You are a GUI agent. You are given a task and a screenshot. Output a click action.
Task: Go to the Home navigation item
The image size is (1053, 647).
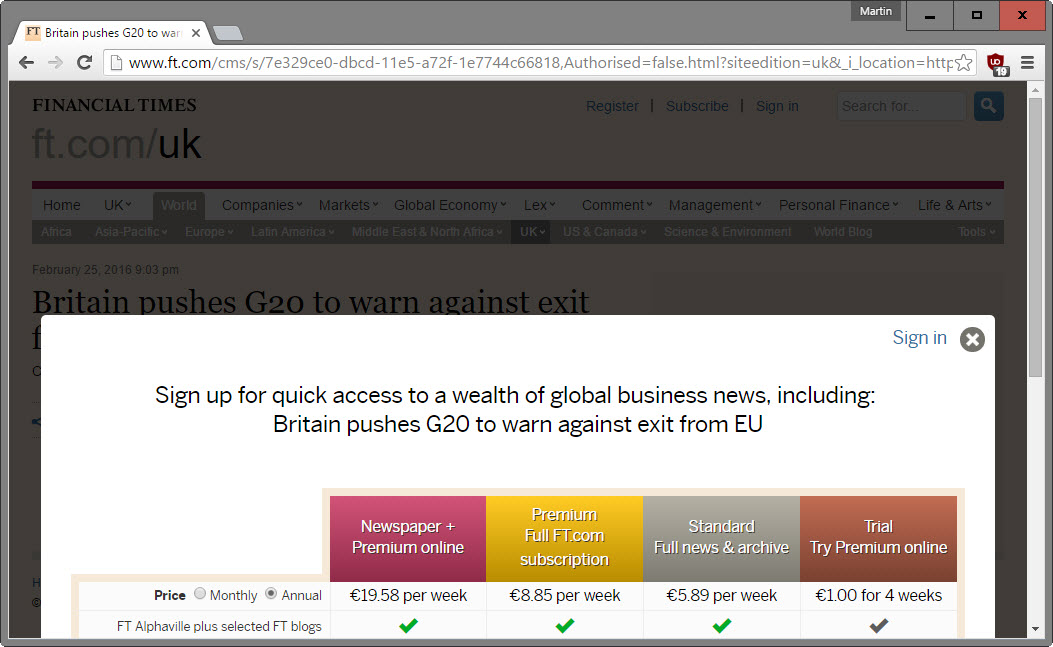pos(62,205)
